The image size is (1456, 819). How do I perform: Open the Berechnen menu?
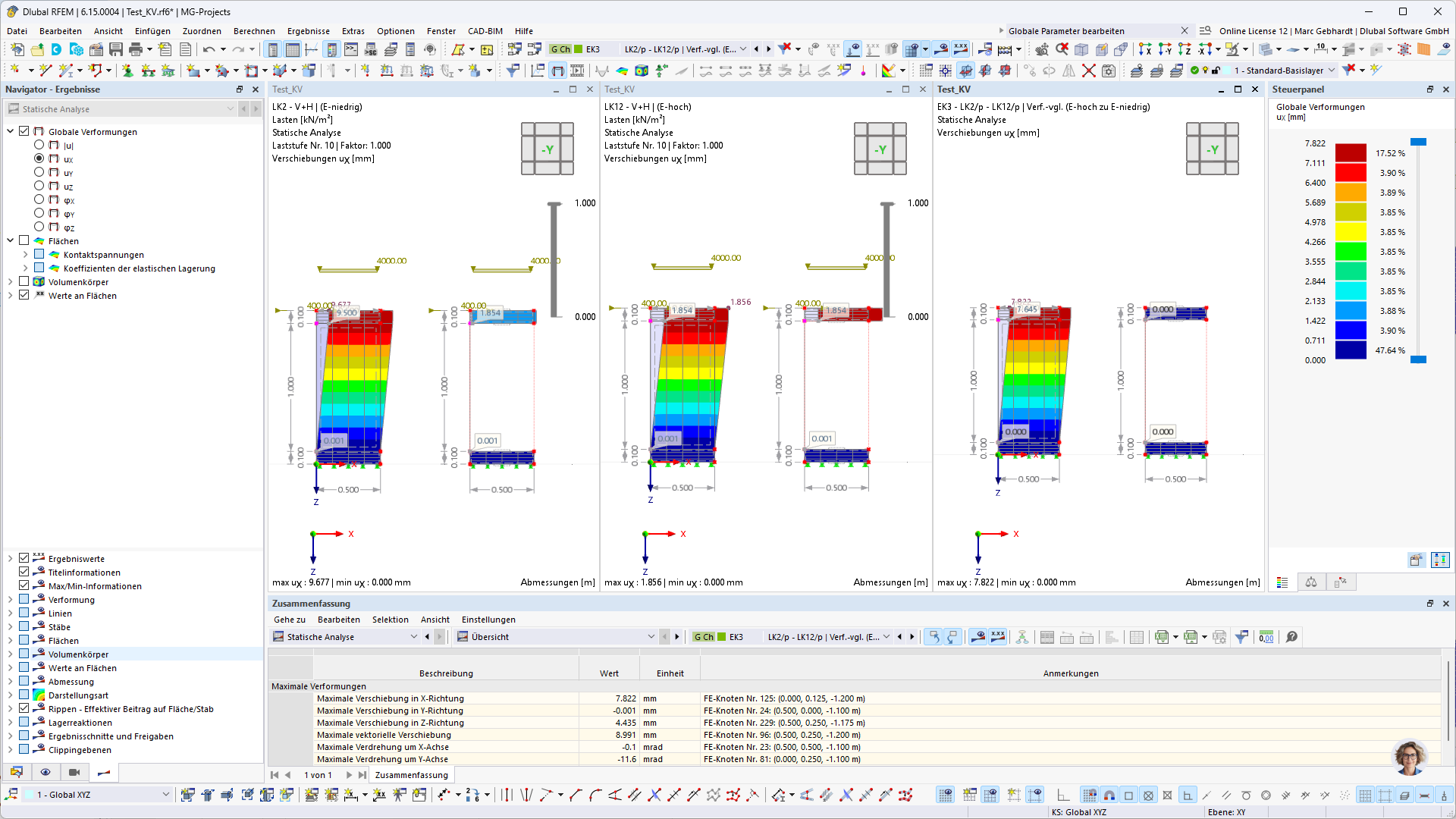(254, 31)
